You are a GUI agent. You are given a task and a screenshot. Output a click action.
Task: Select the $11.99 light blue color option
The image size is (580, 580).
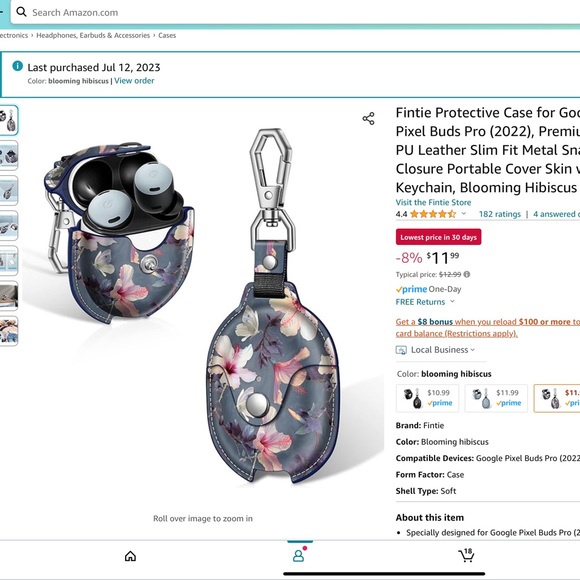pos(496,398)
